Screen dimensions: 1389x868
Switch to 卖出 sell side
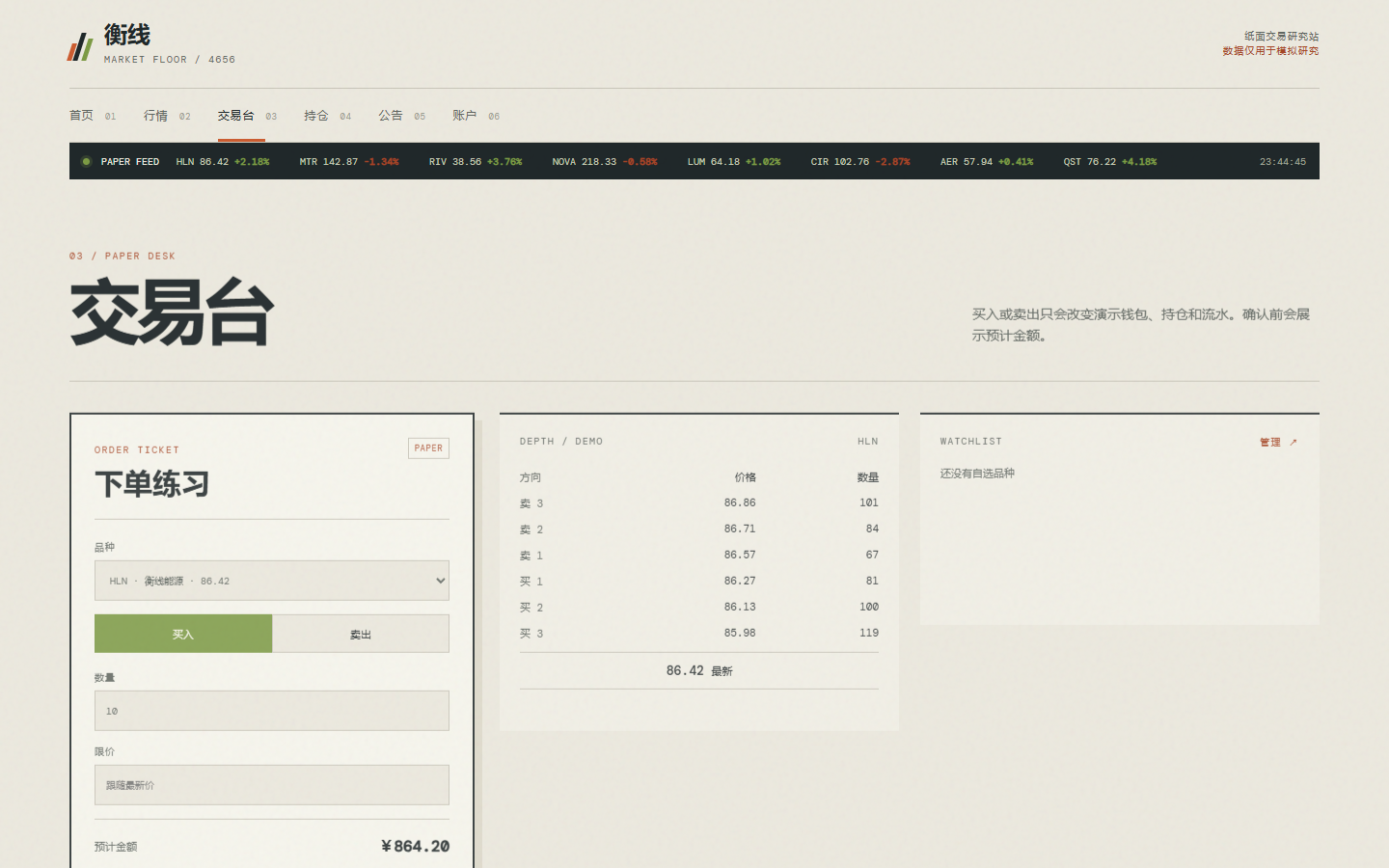[x=361, y=634]
